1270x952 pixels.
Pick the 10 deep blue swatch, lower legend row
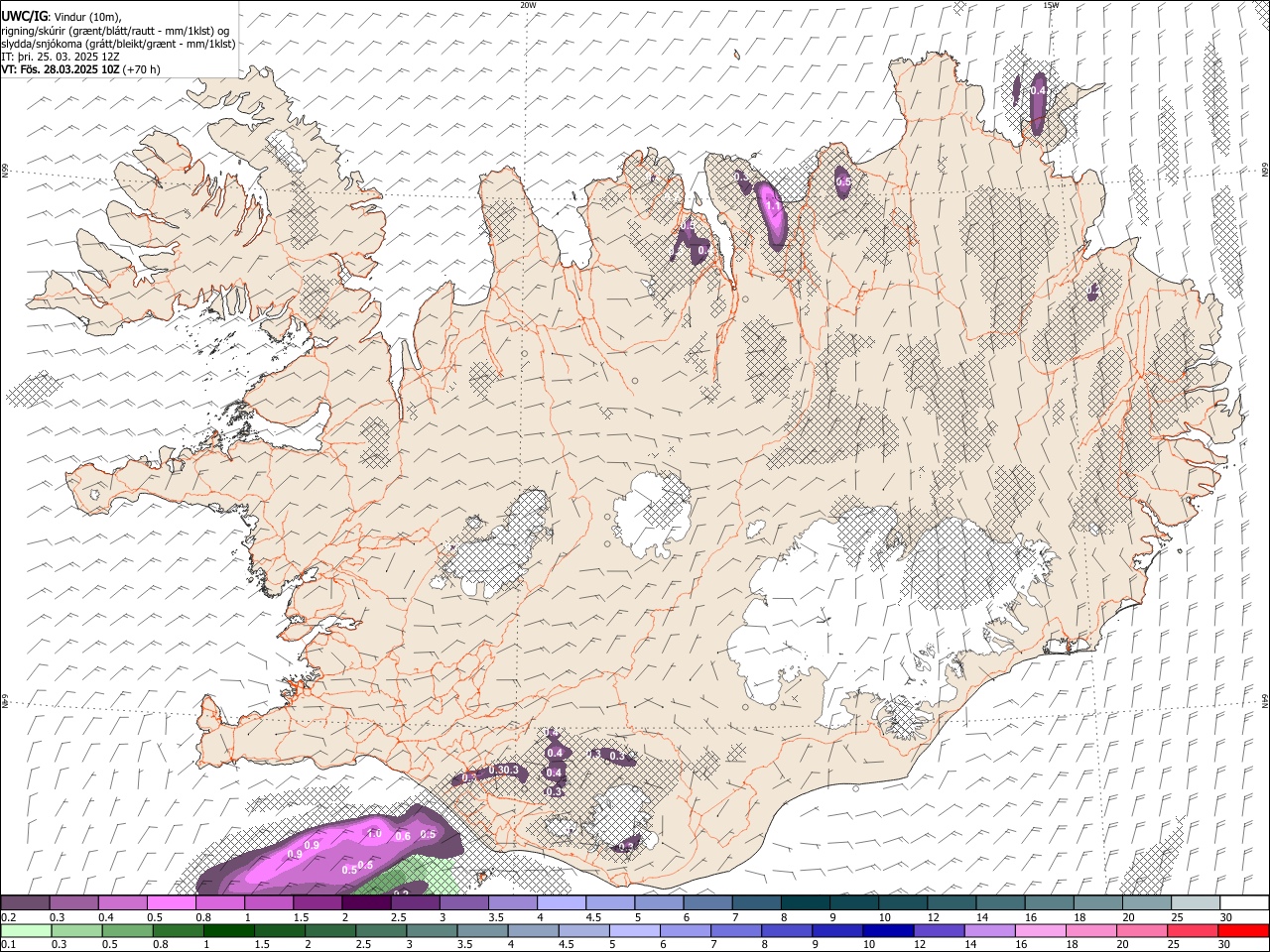pos(888,930)
